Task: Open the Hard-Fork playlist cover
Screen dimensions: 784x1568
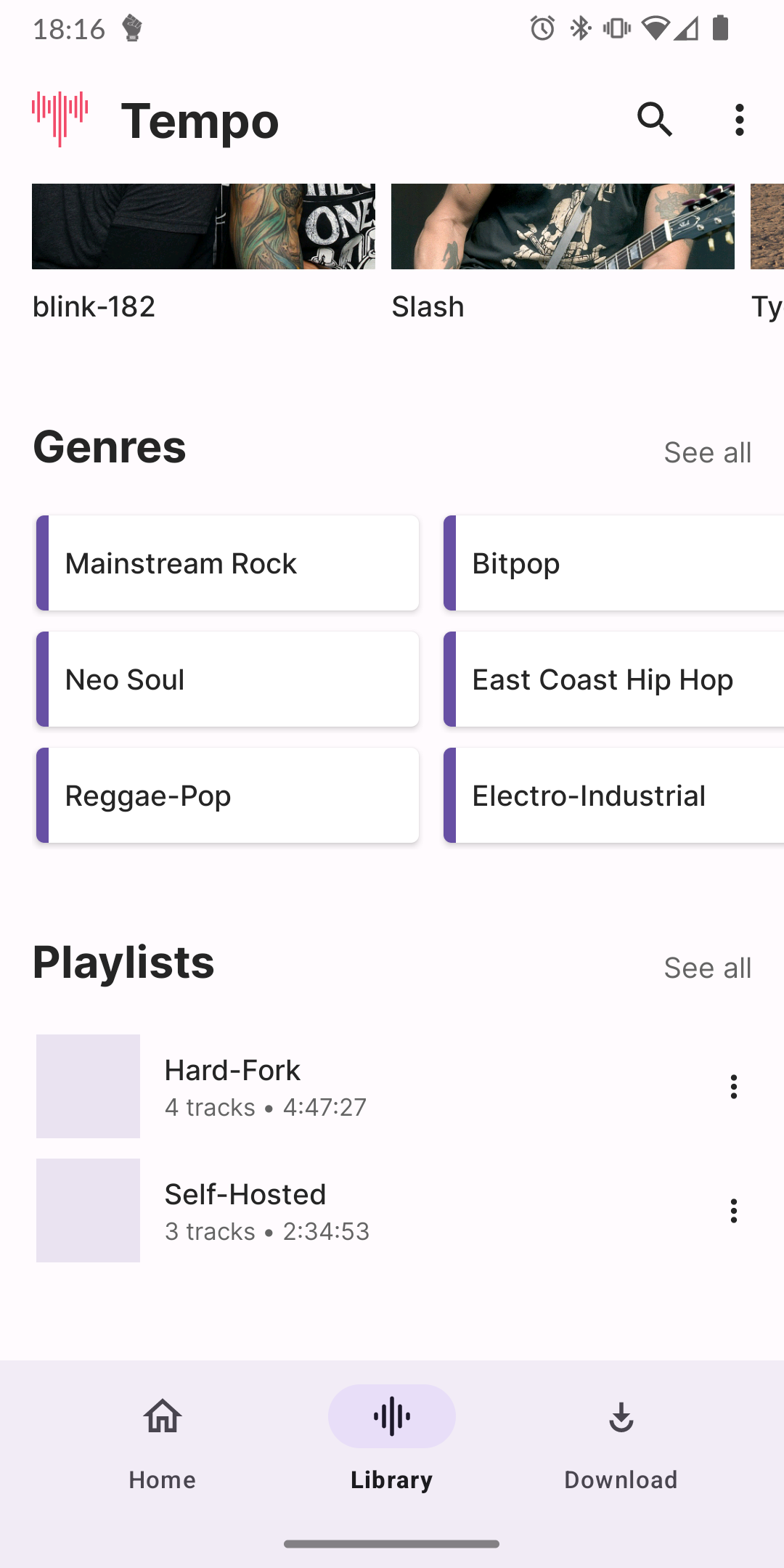Action: 88,1087
